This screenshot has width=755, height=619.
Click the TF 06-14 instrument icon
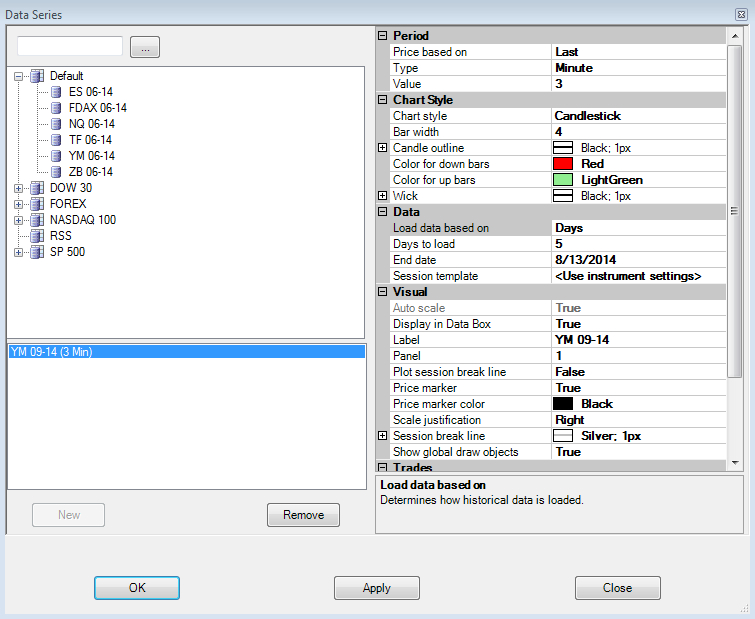(56, 140)
